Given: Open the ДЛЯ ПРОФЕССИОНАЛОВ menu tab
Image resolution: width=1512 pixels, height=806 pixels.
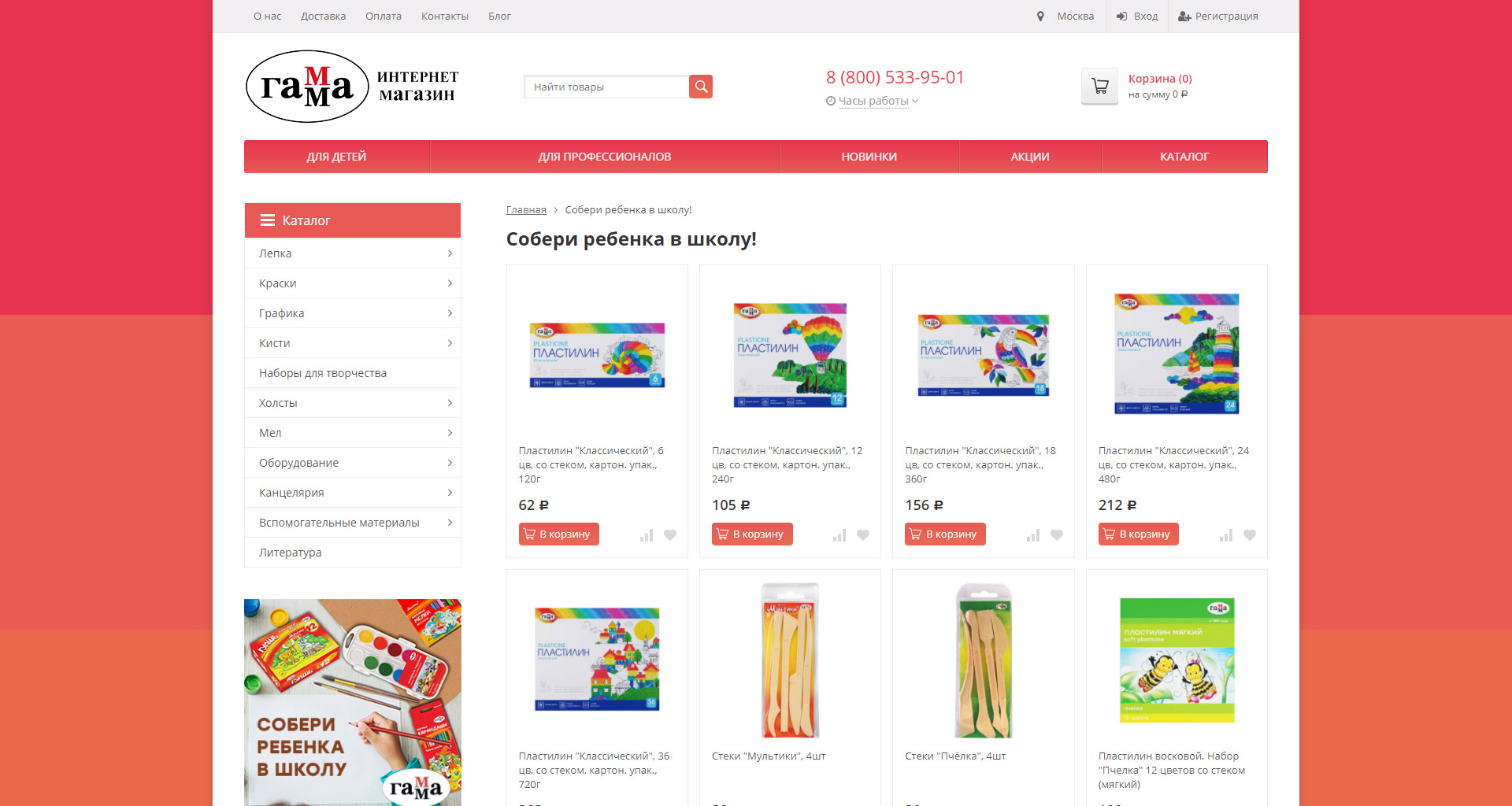Looking at the screenshot, I should 605,157.
